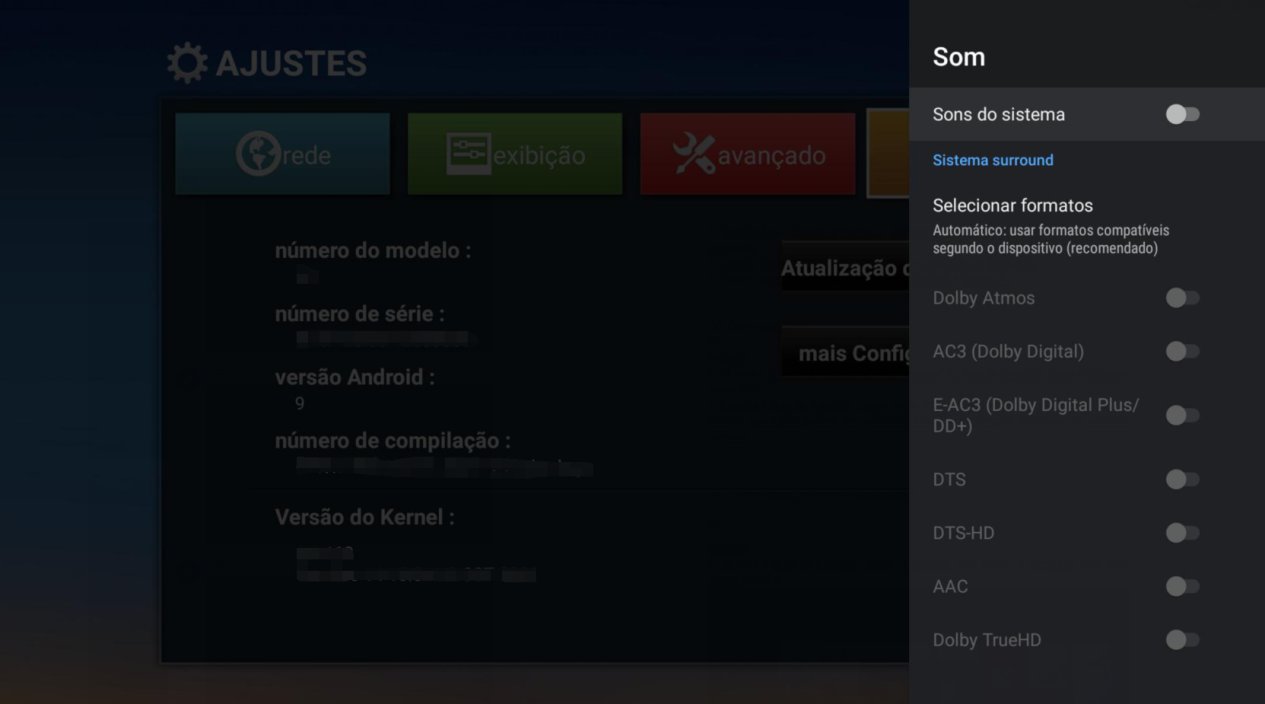Click the Som panel header
The height and width of the screenshot is (704, 1265).
pyautogui.click(x=958, y=57)
